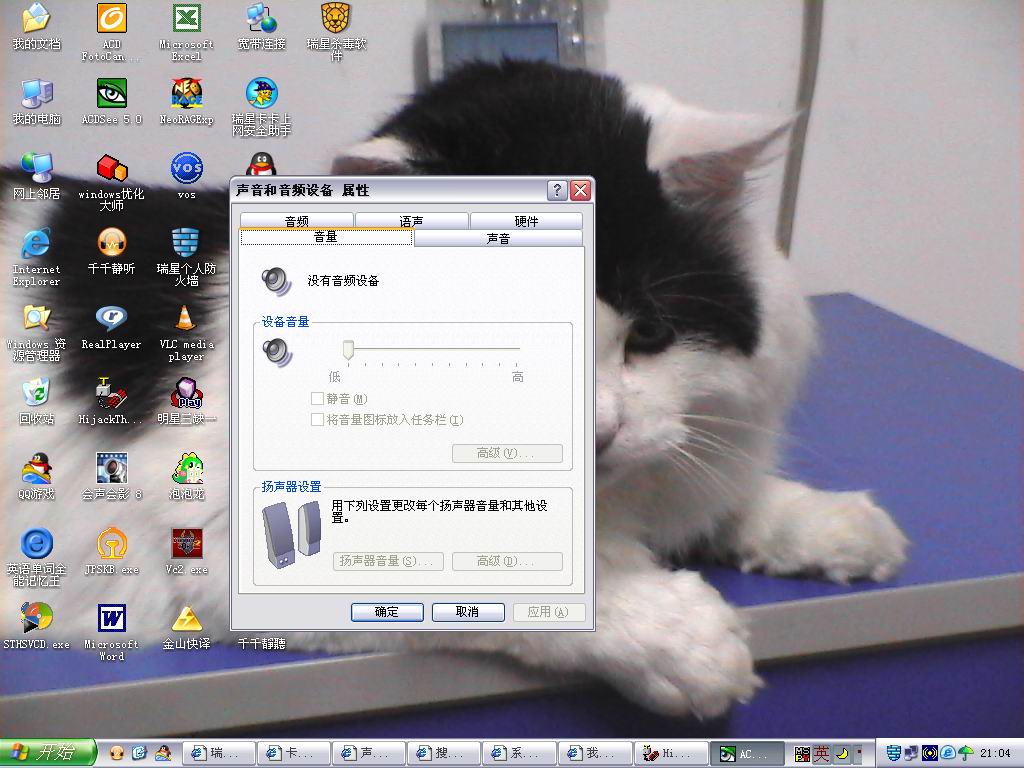Open 千千静聽 desktop shortcut label icon
This screenshot has width=1024, height=768.
(x=262, y=644)
